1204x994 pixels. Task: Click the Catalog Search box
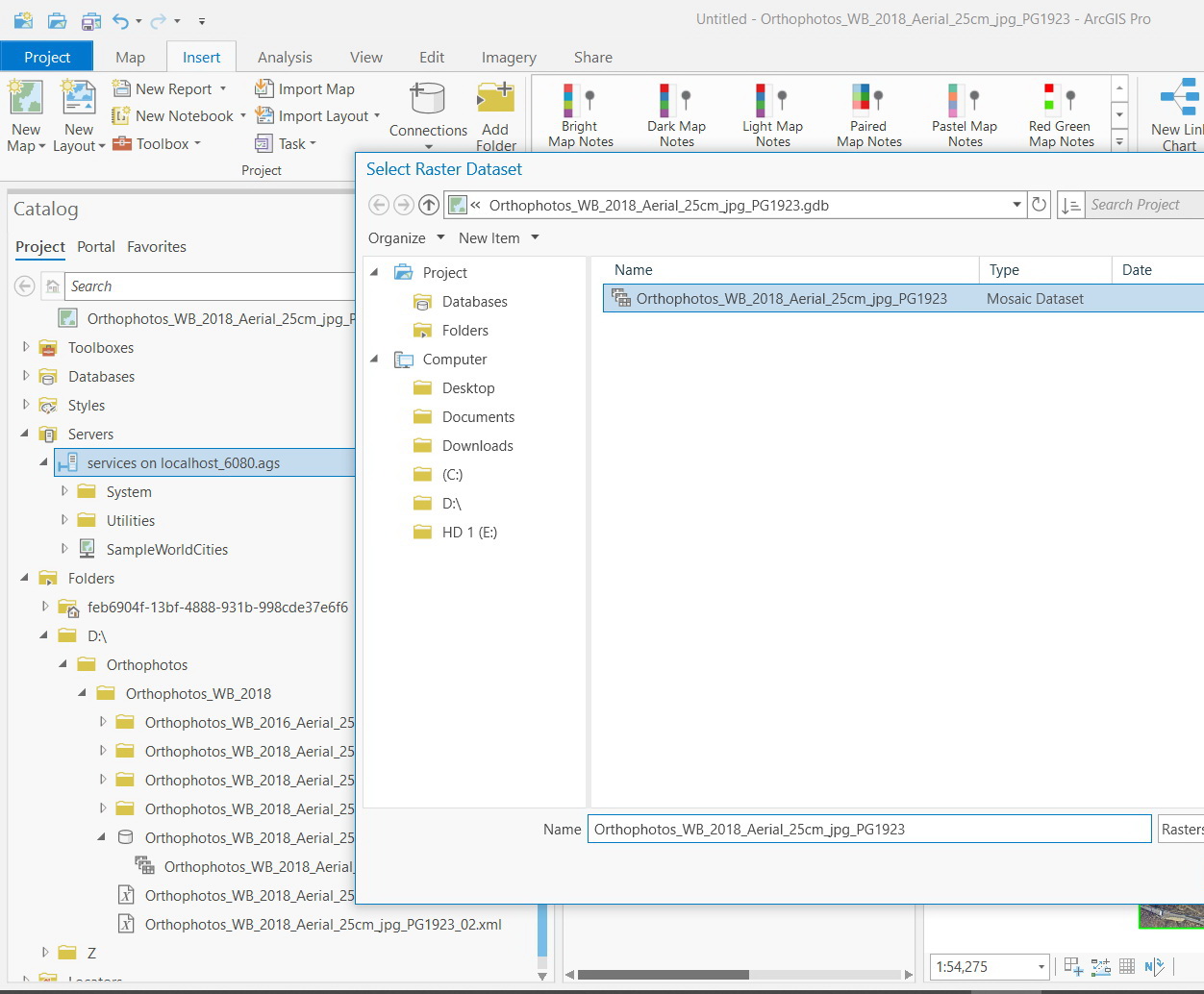coord(212,286)
